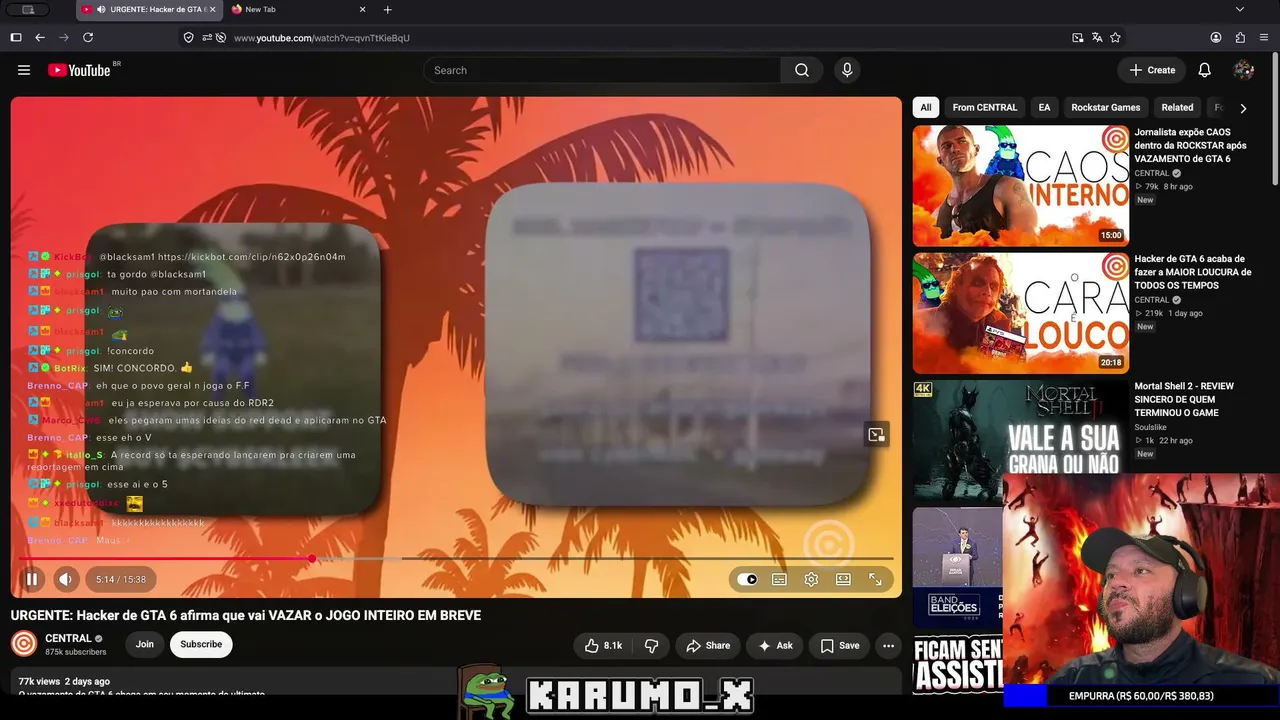The image size is (1280, 720).
Task: Open the CARA LOUCO video thumbnail
Action: pyautogui.click(x=1021, y=313)
